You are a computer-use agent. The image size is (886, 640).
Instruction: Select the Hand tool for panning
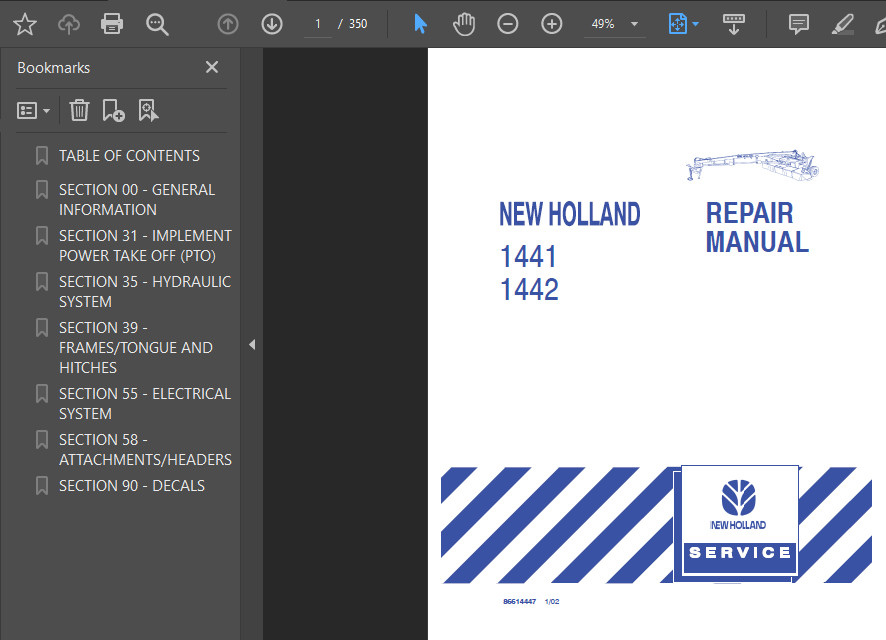coord(464,23)
